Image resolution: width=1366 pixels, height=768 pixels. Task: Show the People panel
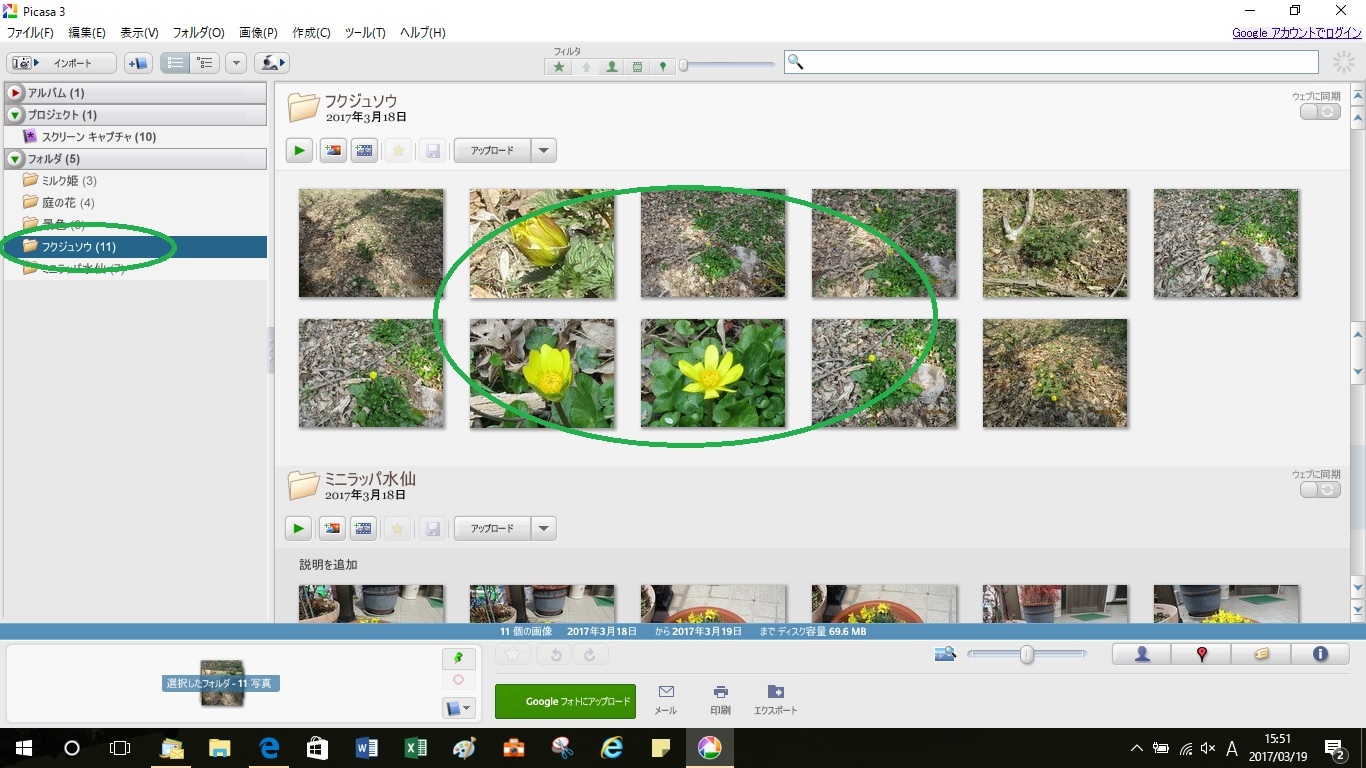click(x=1142, y=654)
